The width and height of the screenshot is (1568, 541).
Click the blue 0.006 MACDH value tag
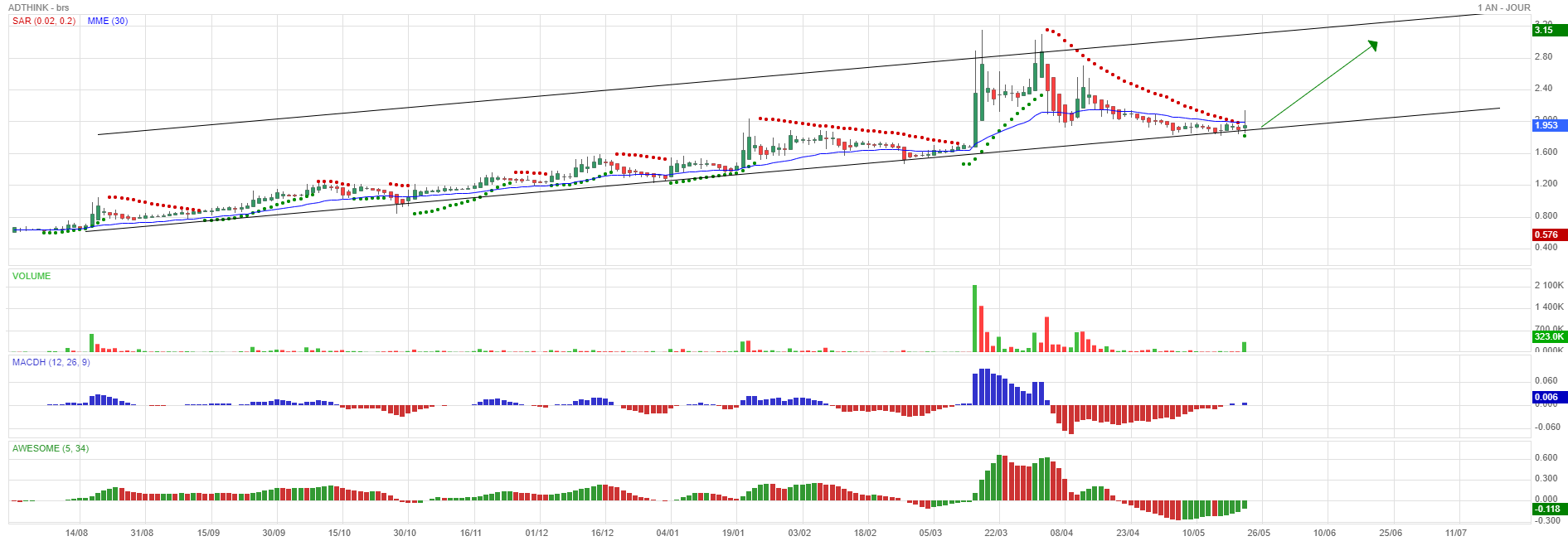1550,397
